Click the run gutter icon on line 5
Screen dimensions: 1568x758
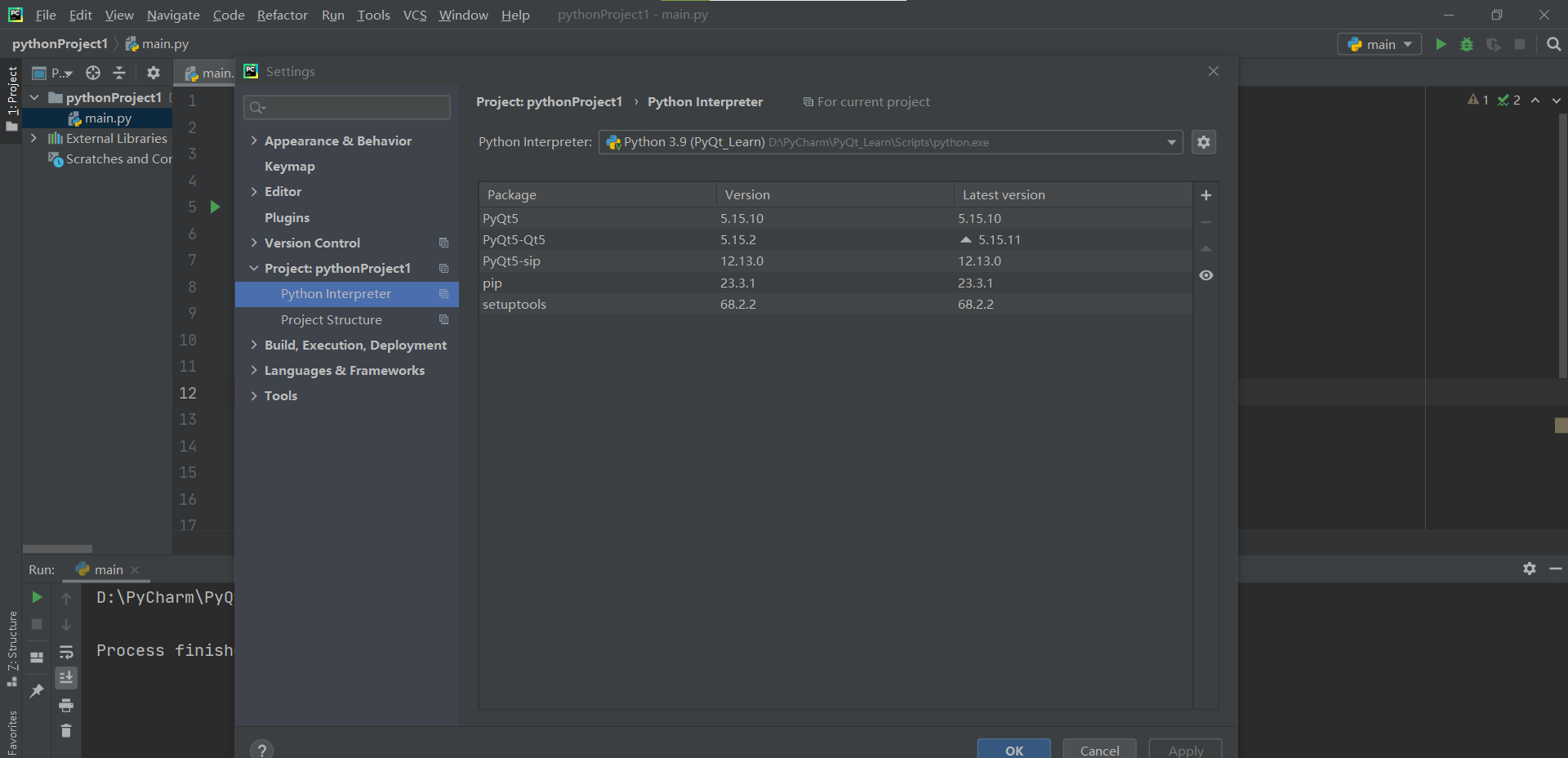coord(215,207)
